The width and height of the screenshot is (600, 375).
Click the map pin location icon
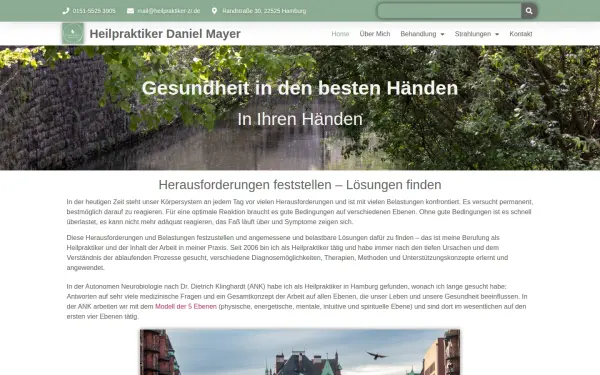(x=214, y=11)
